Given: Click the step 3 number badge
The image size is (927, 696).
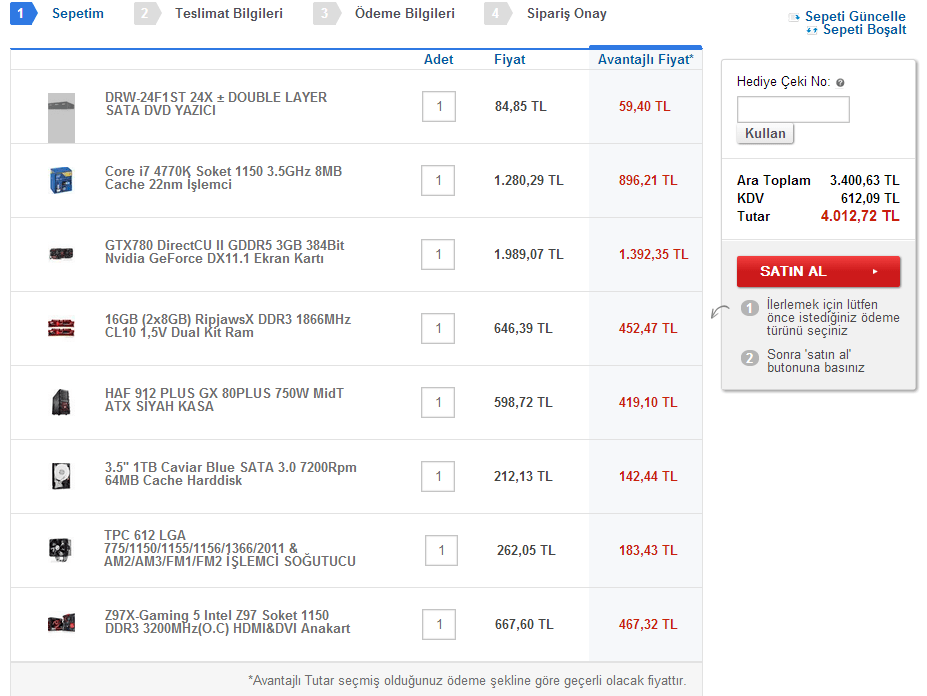Looking at the screenshot, I should coord(326,13).
